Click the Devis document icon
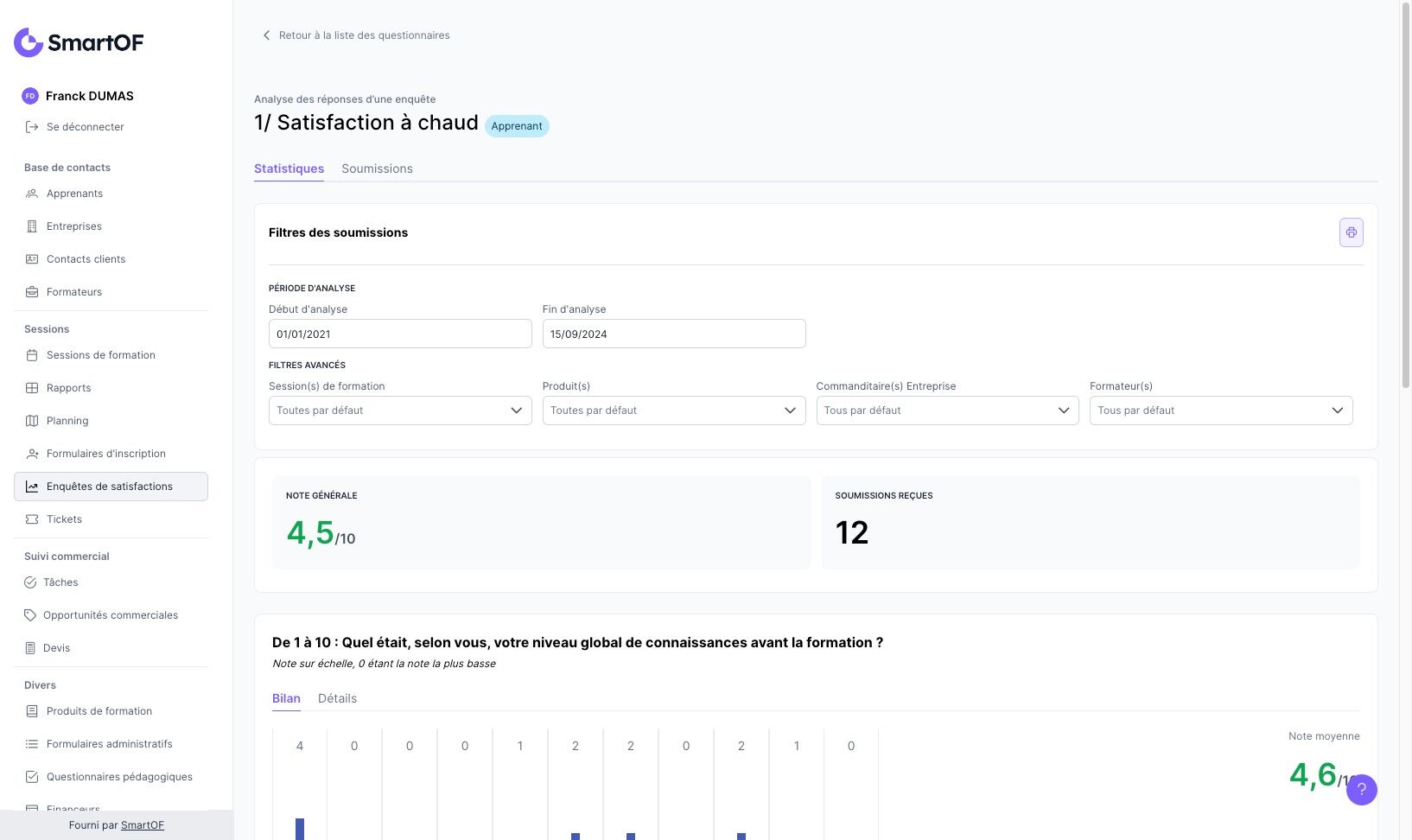This screenshot has height=840, width=1412. coord(30,648)
